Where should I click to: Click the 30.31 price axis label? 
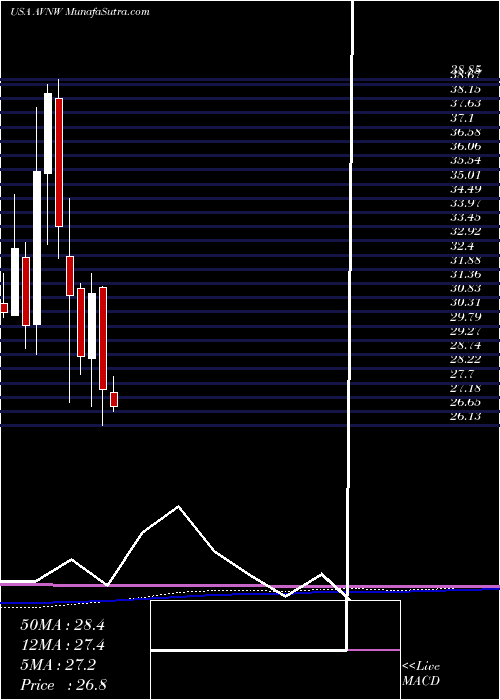[466, 303]
